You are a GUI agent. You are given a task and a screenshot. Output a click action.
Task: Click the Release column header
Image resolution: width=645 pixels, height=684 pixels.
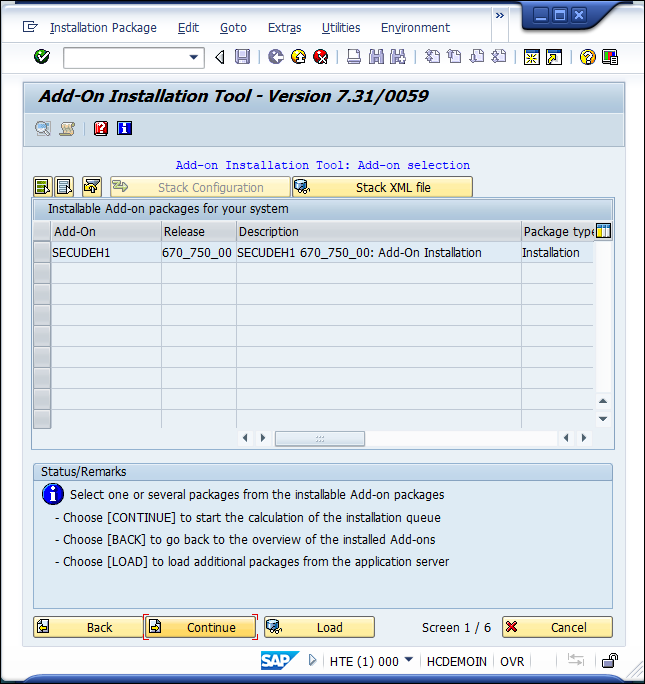tap(199, 231)
